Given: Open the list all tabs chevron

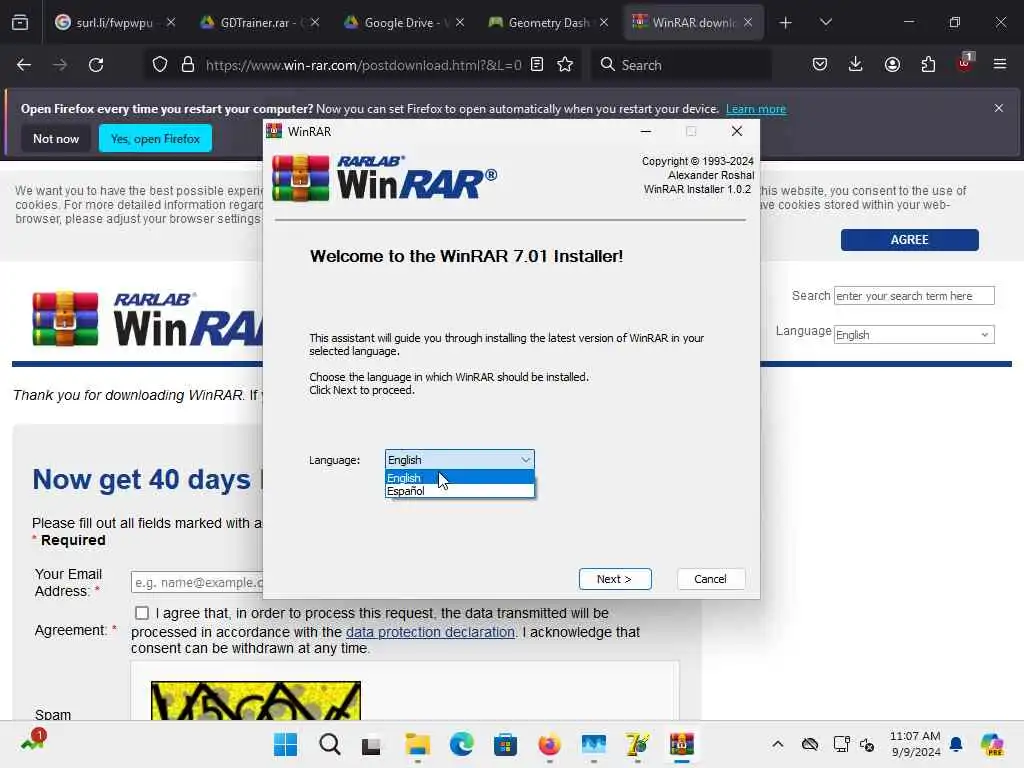Looking at the screenshot, I should pyautogui.click(x=825, y=23).
